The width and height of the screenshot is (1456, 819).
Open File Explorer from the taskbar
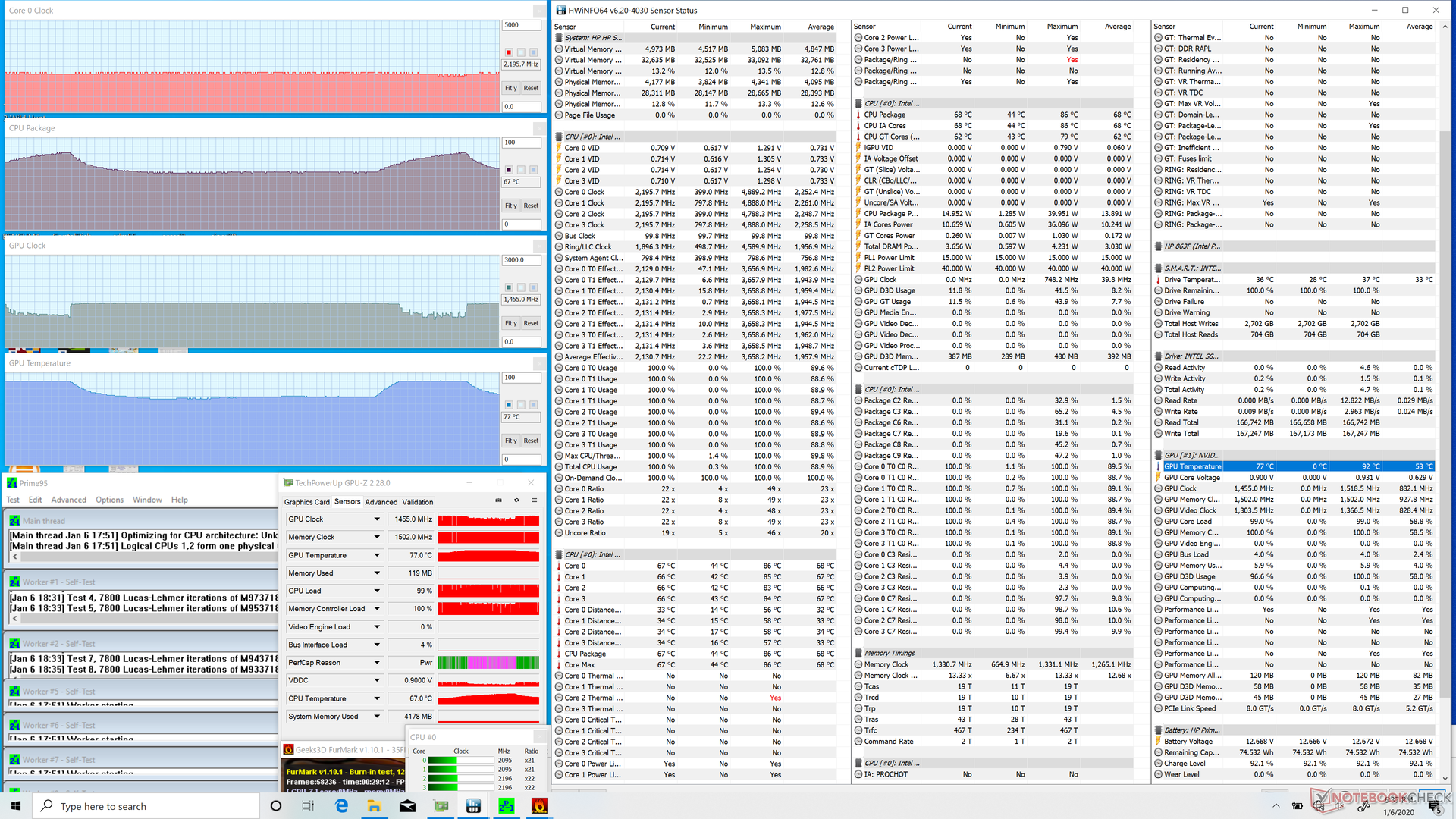(375, 806)
